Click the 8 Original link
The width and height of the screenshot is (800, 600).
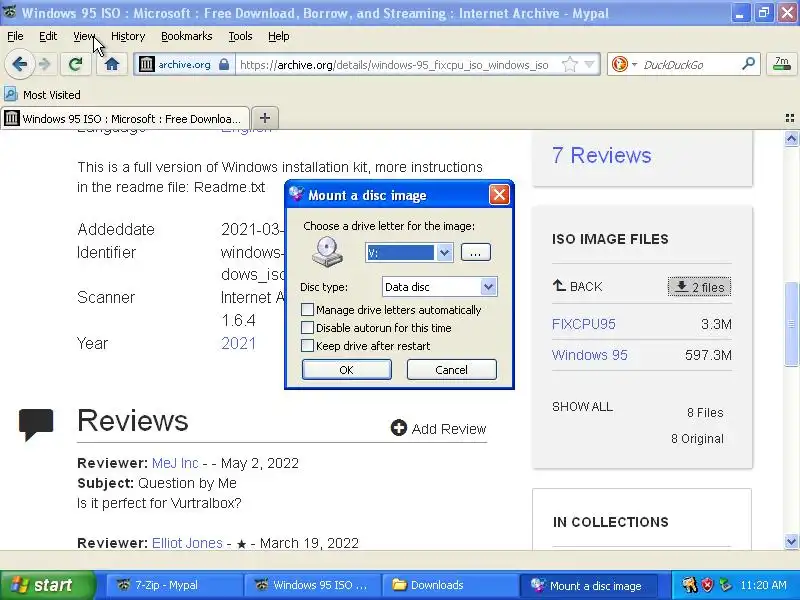point(697,439)
